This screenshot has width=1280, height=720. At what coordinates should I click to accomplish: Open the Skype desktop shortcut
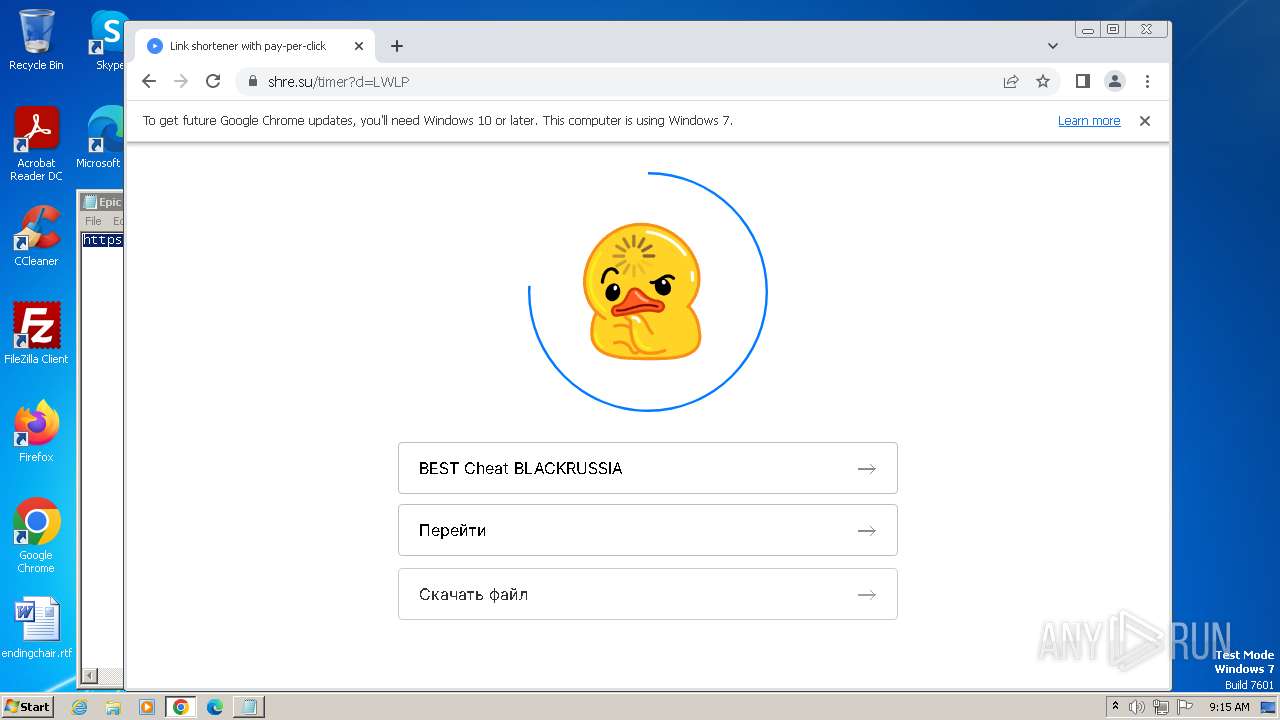click(108, 40)
